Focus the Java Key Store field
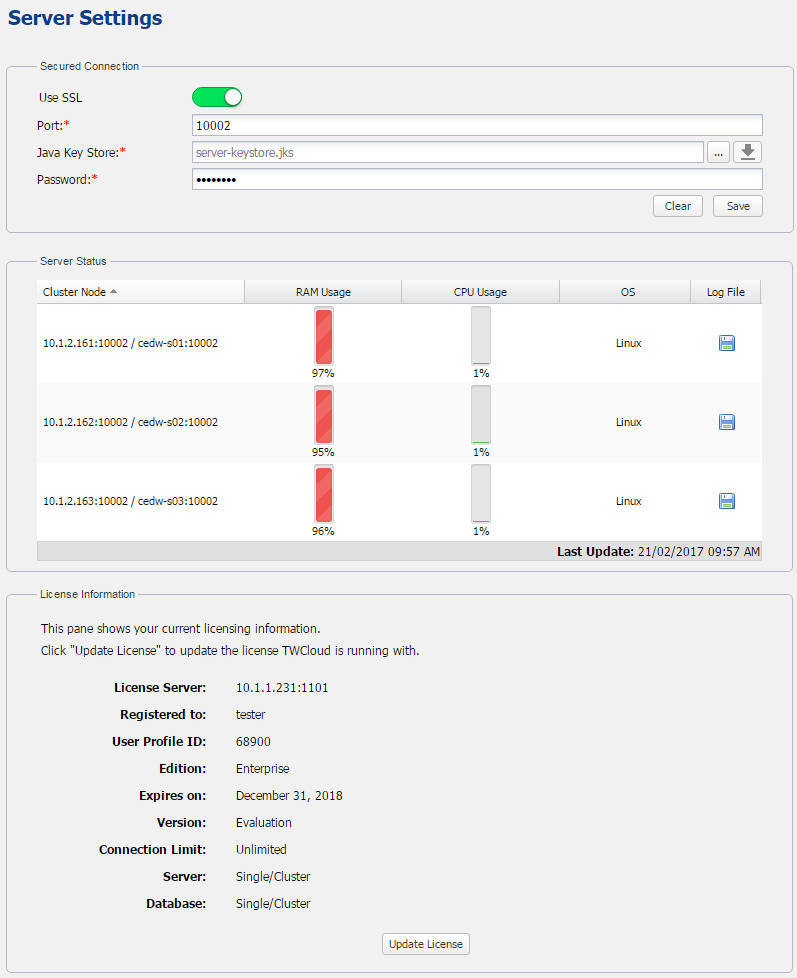797x978 pixels. (x=448, y=152)
